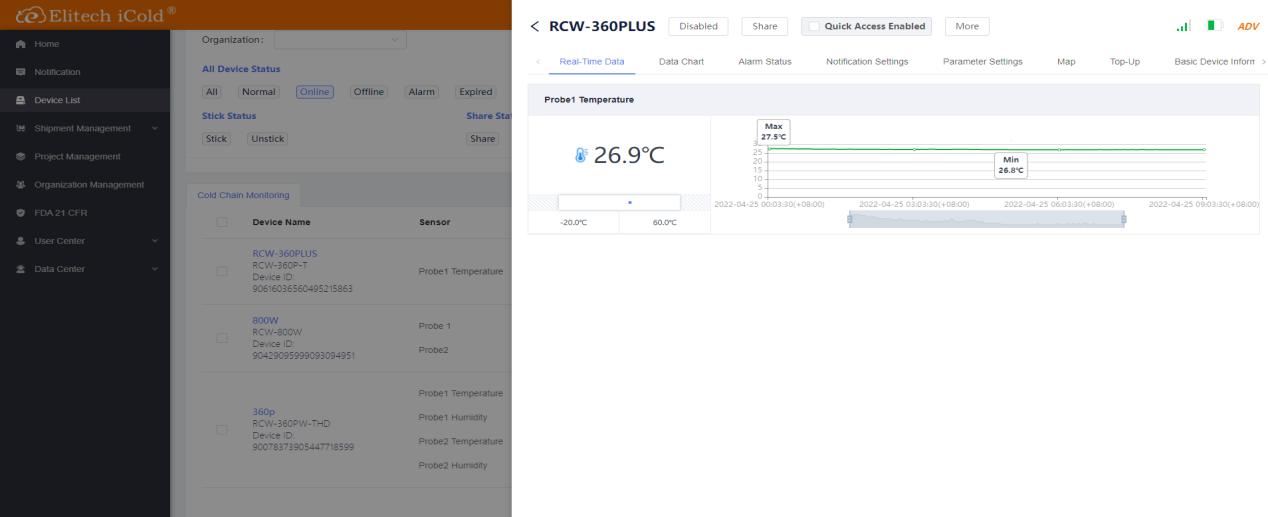Click the 60.0℃ upper limit value
This screenshot has height=517, width=1268.
[x=665, y=222]
